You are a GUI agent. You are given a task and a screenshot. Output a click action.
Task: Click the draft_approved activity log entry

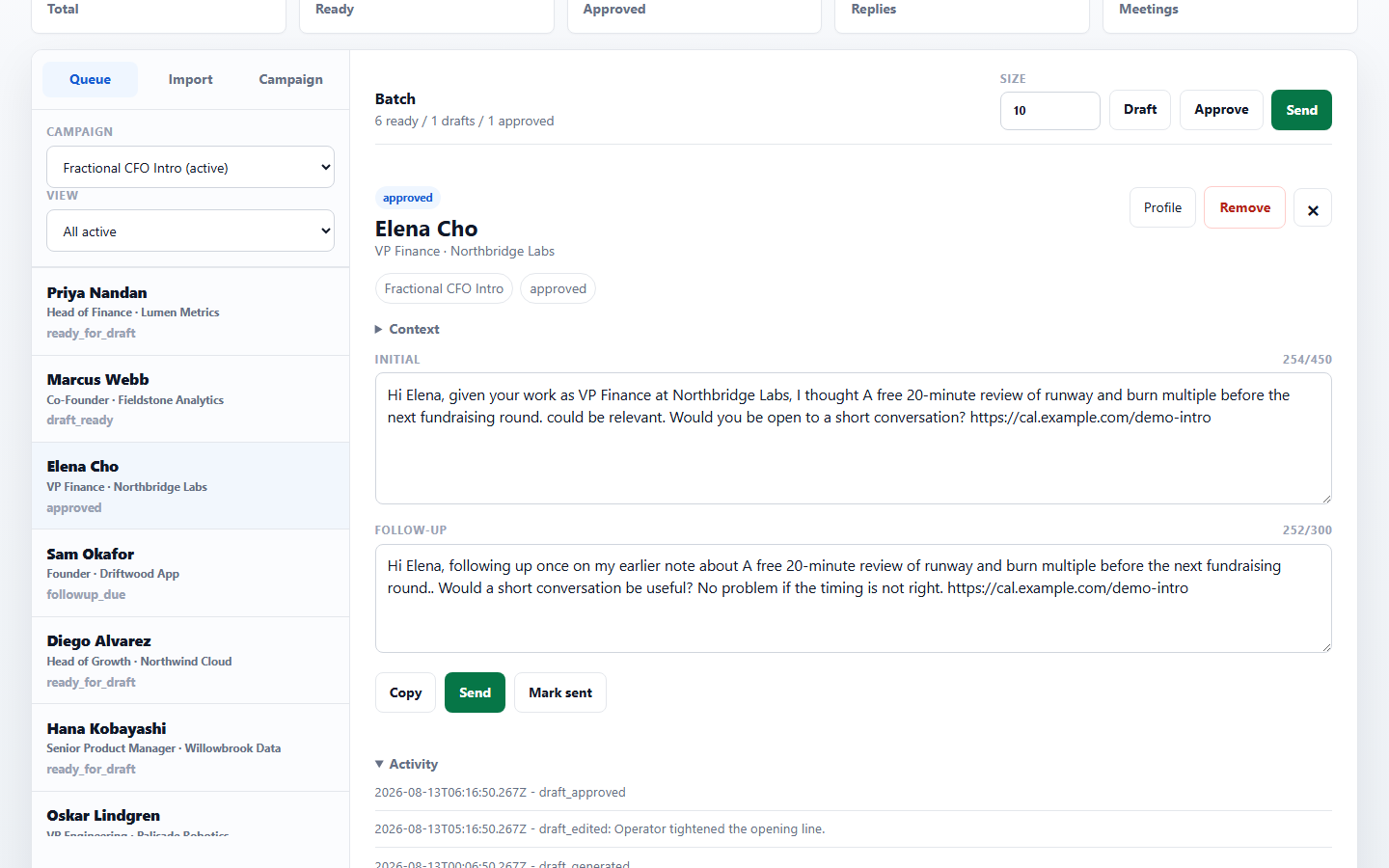click(x=853, y=793)
